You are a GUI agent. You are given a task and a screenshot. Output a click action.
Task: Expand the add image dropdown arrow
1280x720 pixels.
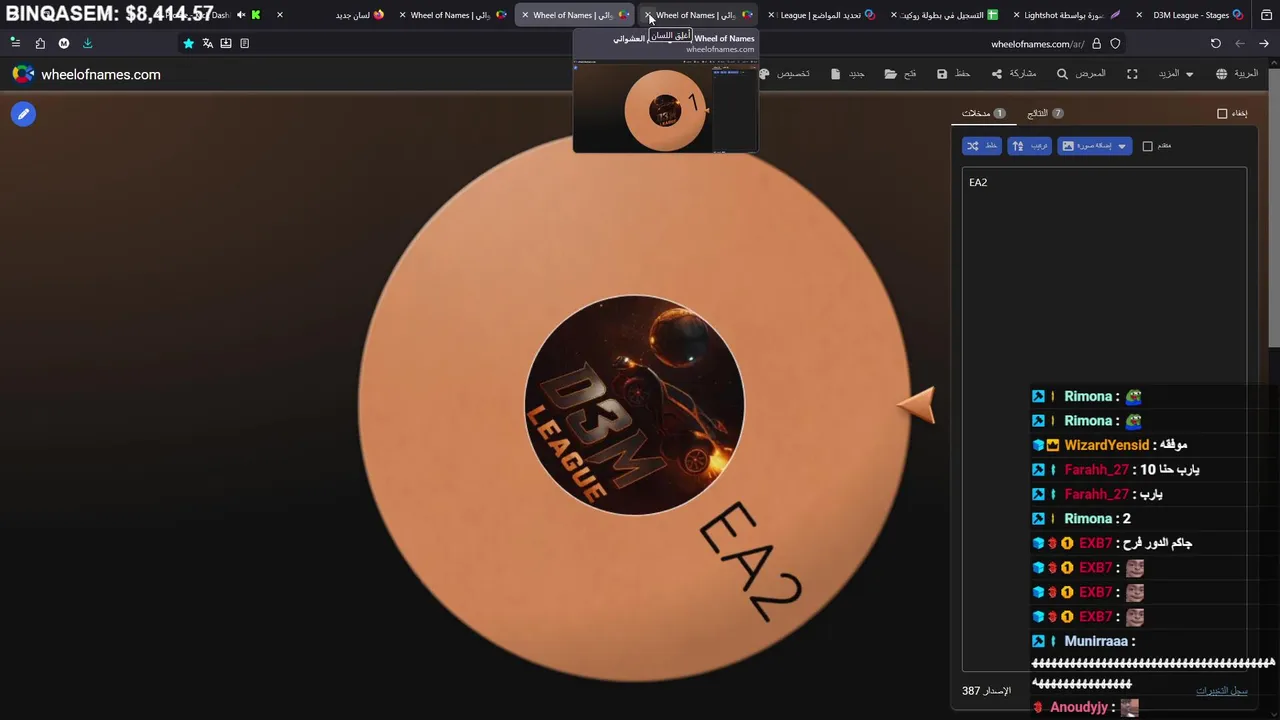1122,146
